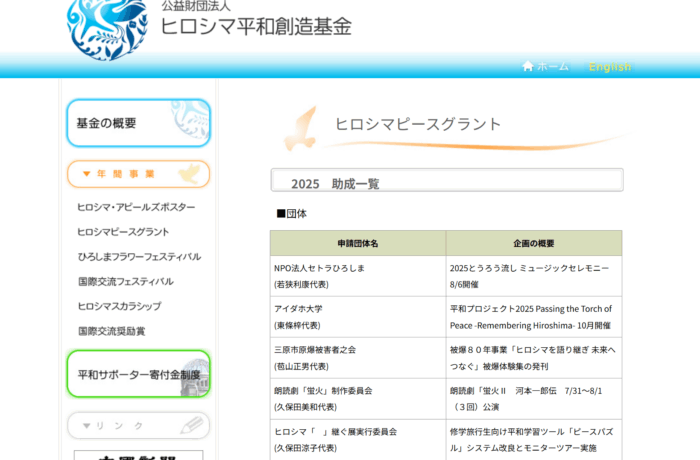Open ヒロシマ・アピールズポスター menu item

click(136, 207)
